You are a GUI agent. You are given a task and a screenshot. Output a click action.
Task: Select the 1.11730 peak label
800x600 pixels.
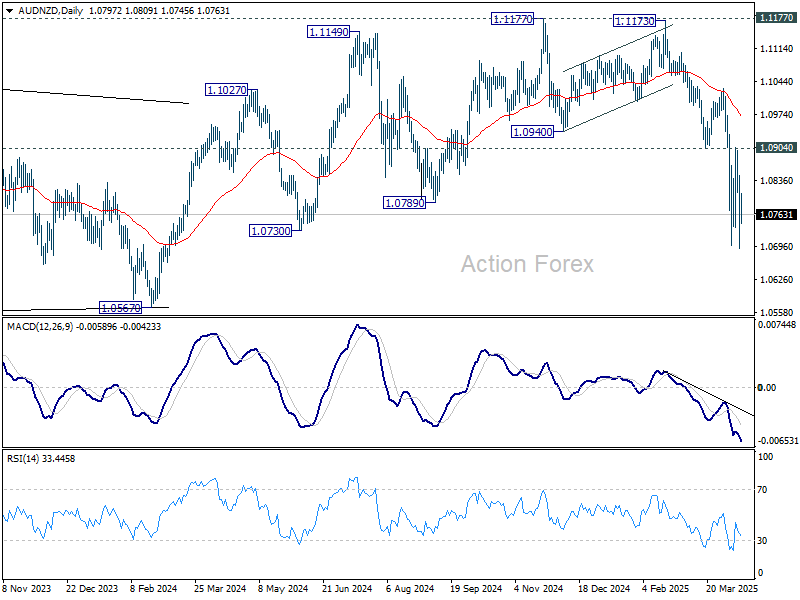coord(635,21)
